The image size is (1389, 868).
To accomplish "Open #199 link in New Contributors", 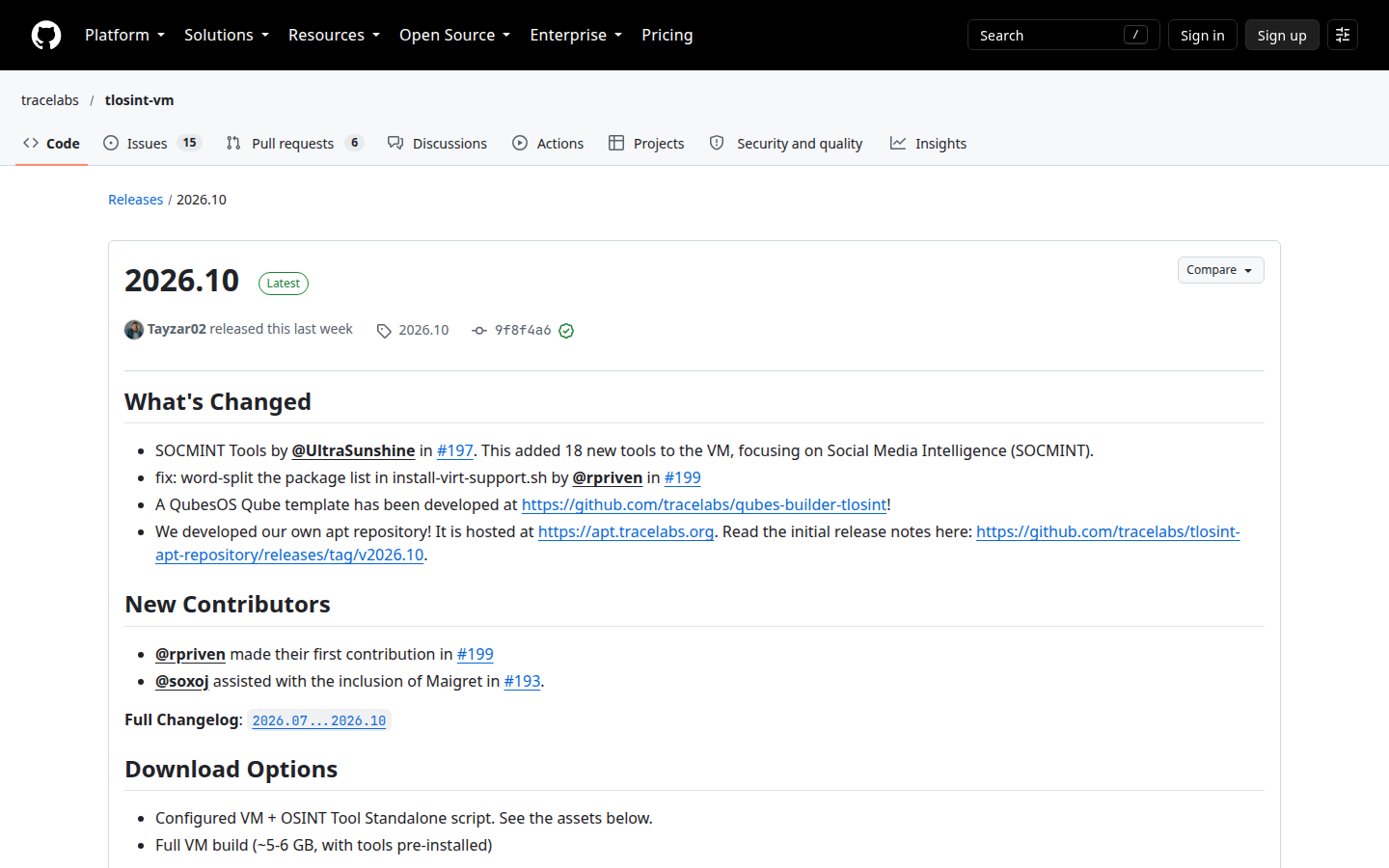I will pos(476,654).
